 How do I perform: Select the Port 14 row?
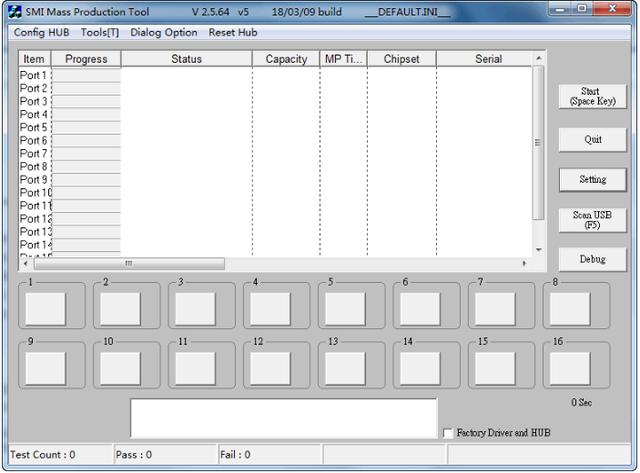pyautogui.click(x=276, y=245)
